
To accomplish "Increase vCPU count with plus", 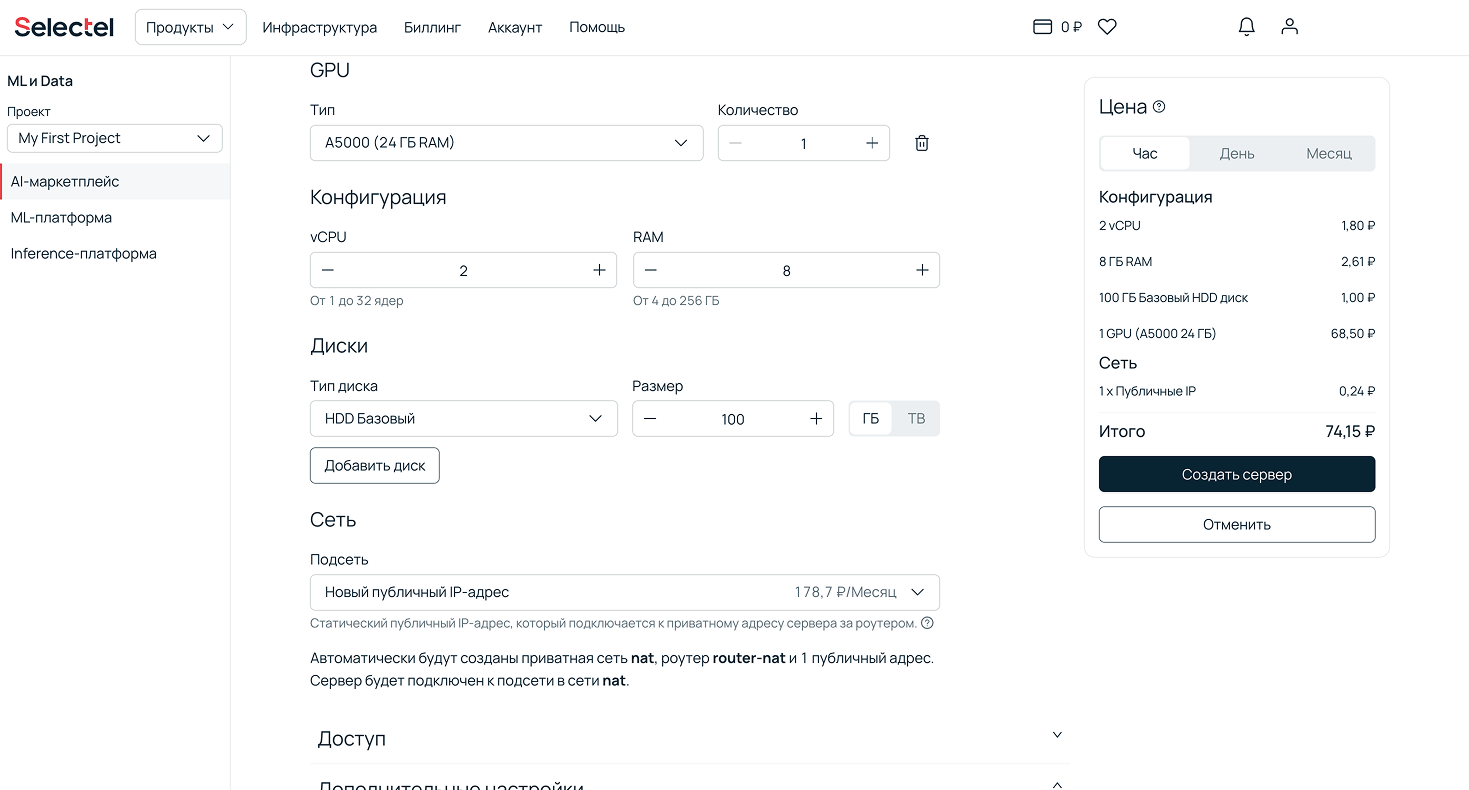I will click(599, 270).
